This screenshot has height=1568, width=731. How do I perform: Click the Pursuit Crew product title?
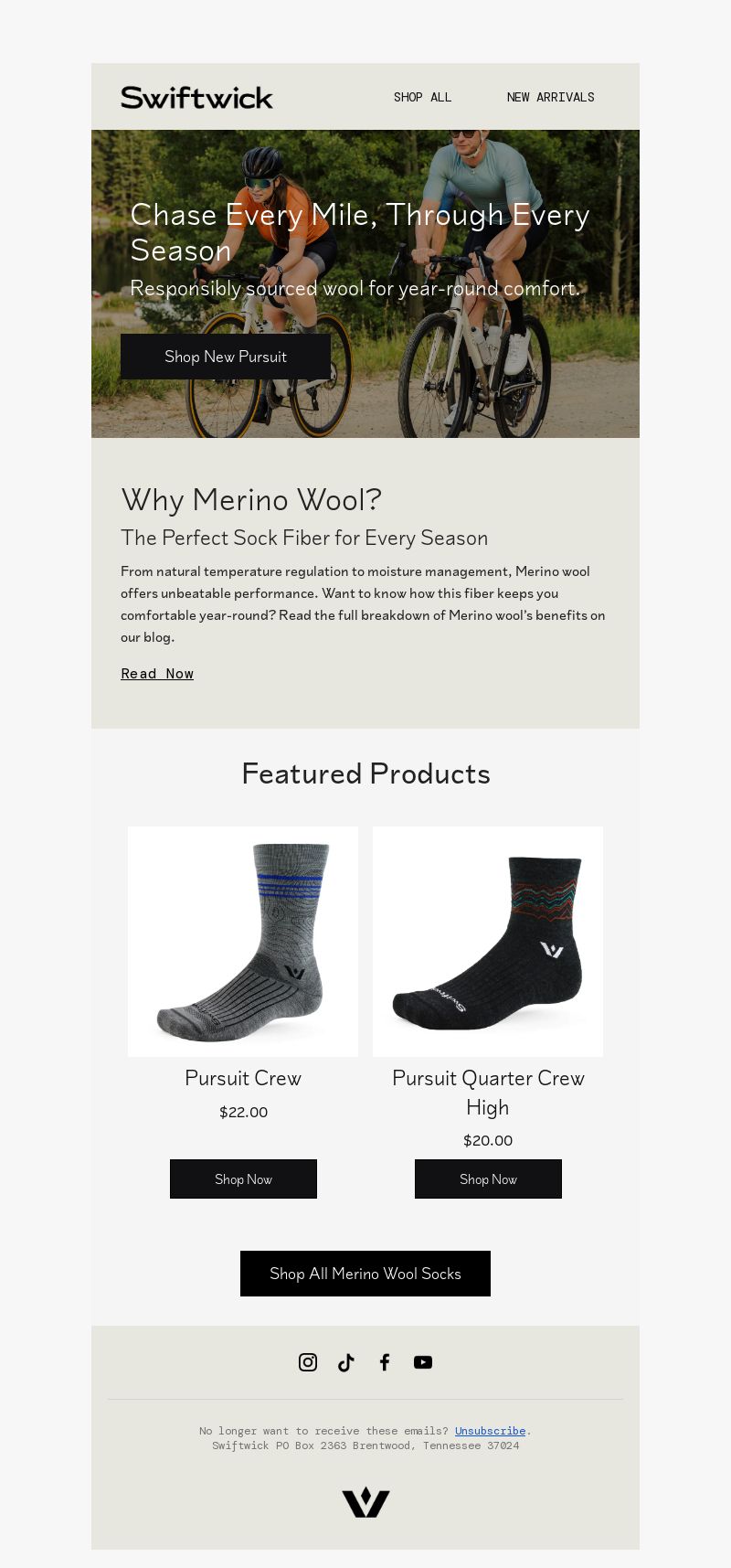pyautogui.click(x=243, y=1078)
